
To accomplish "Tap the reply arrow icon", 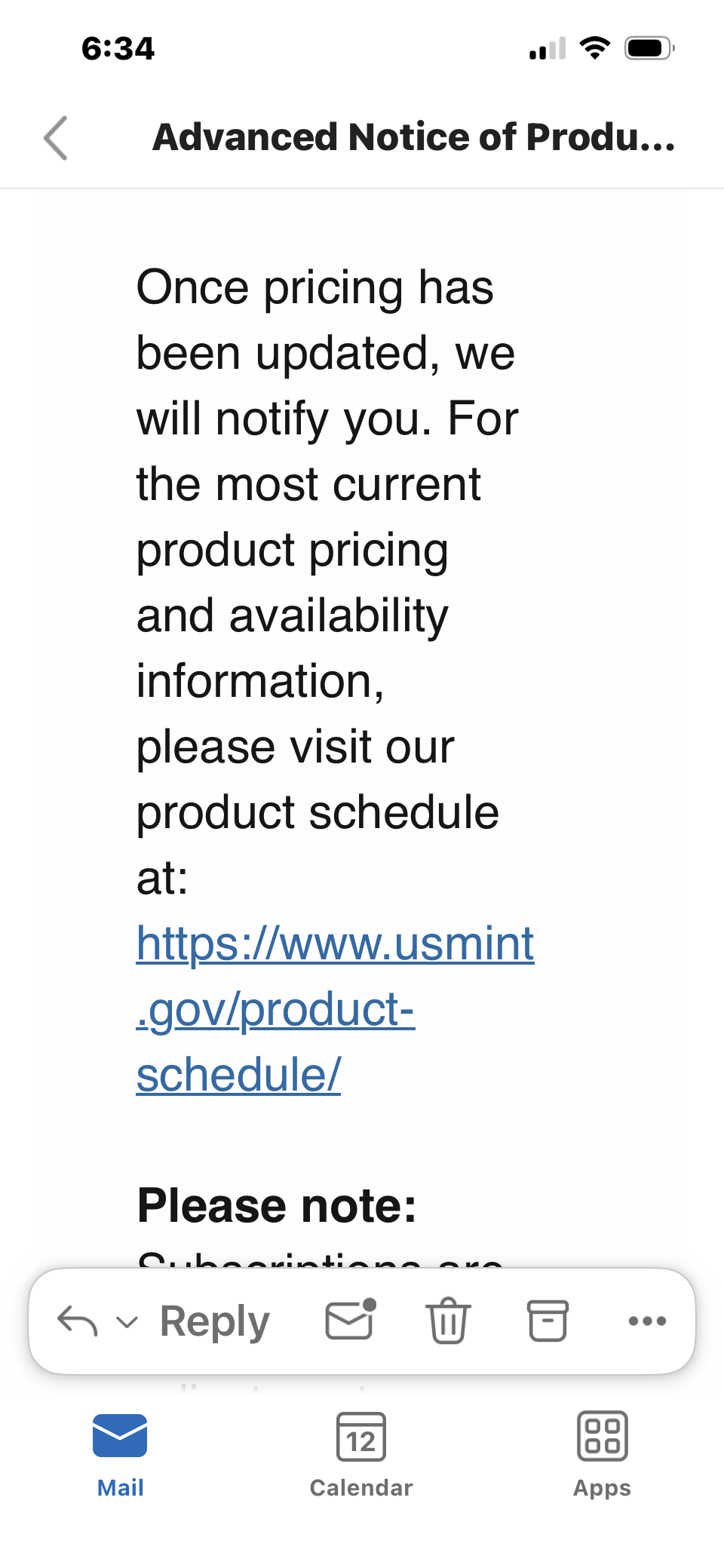I will point(78,1321).
